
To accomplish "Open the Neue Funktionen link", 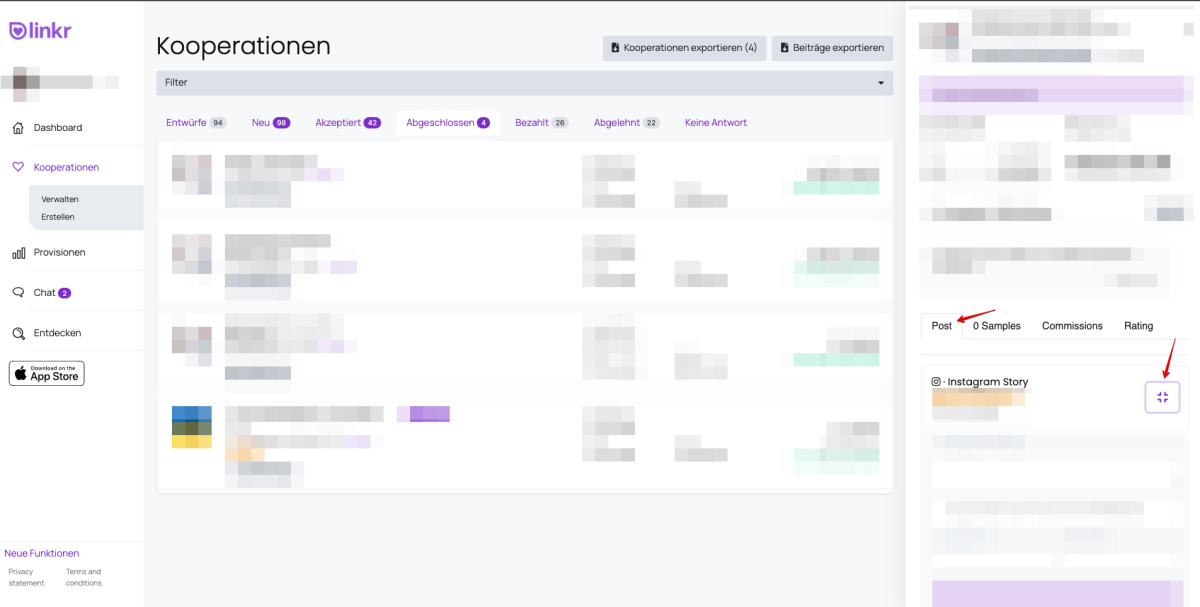I will 42,553.
